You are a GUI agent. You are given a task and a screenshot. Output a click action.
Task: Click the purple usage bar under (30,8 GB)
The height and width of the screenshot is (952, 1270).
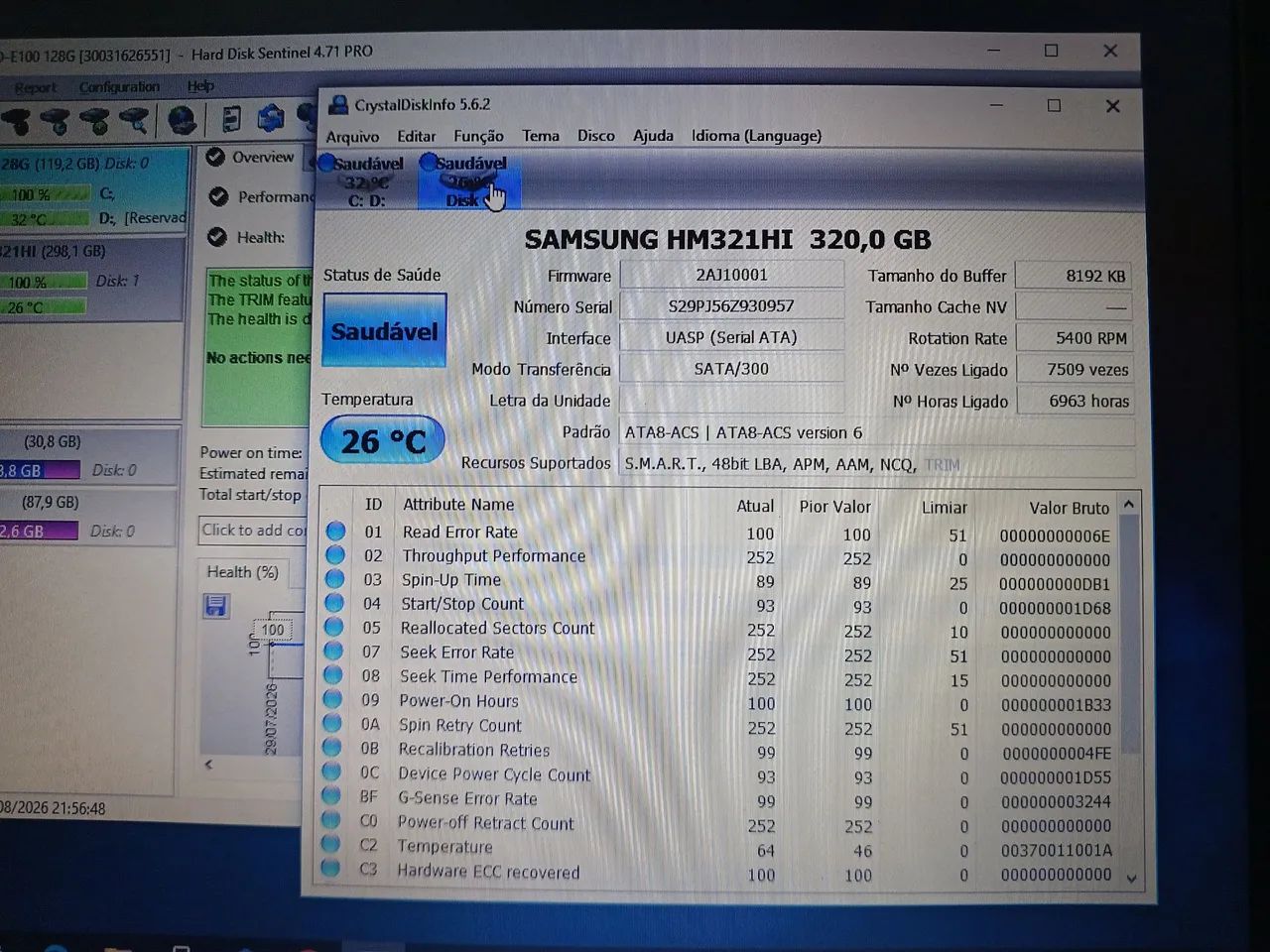click(40, 471)
